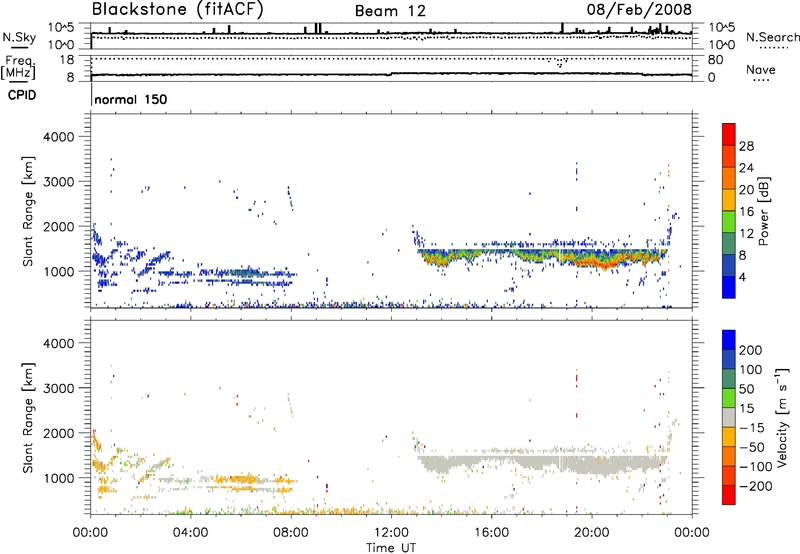Click the "-100" label on the Velocity colorbar

pyautogui.click(x=755, y=466)
